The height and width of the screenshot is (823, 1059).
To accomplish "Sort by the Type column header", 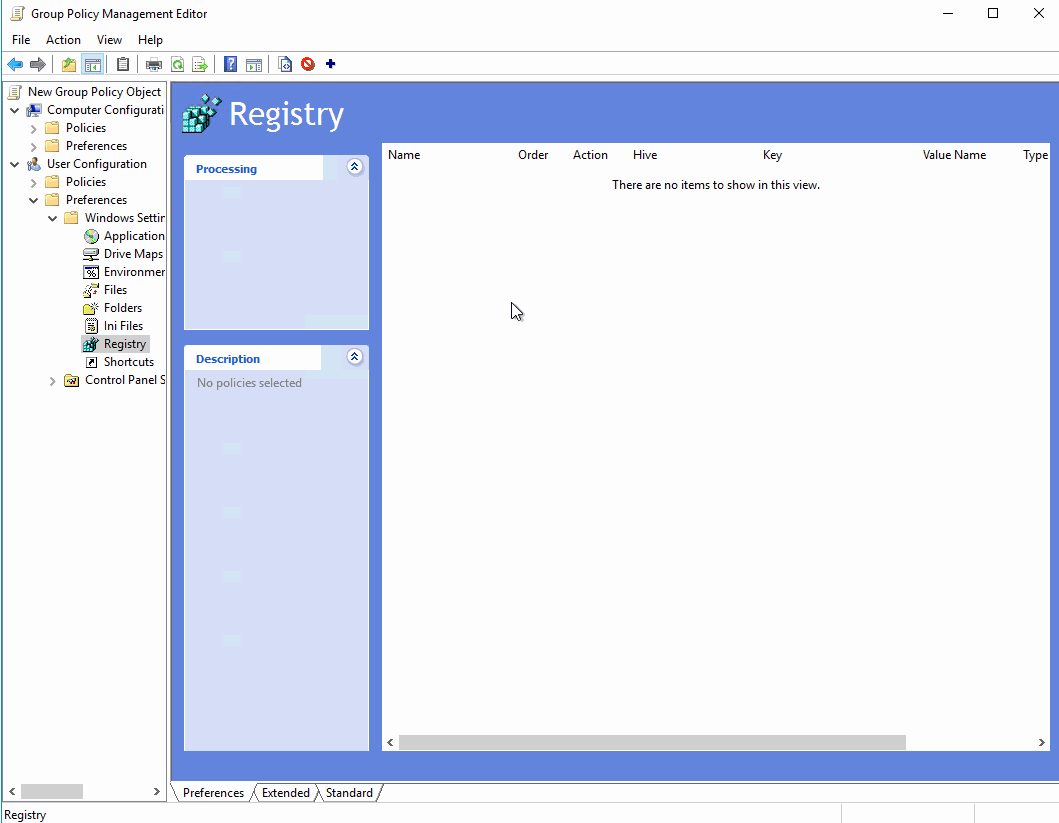I will click(1035, 155).
